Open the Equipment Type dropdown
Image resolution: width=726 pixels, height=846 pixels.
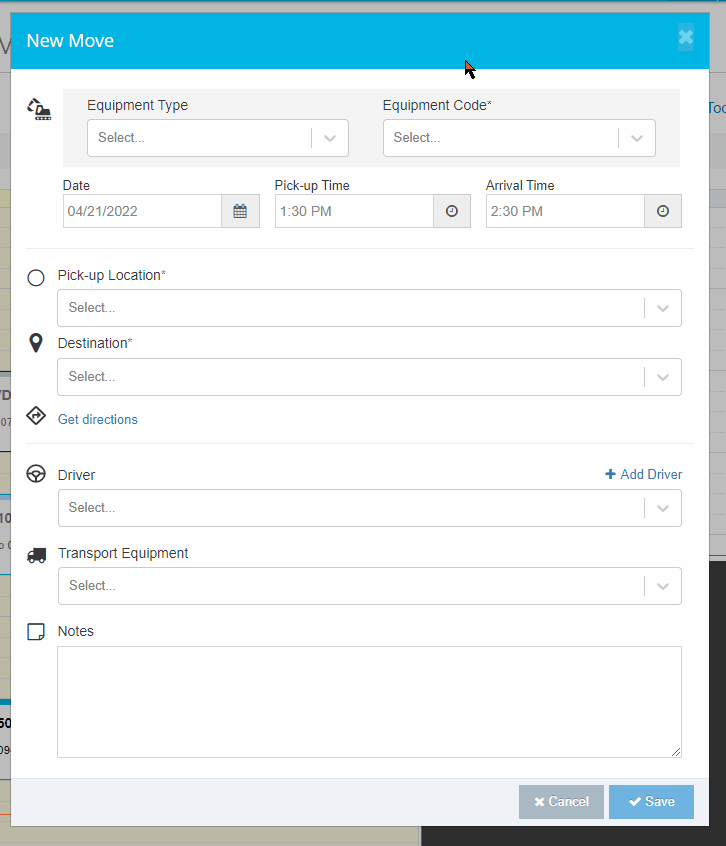(330, 137)
